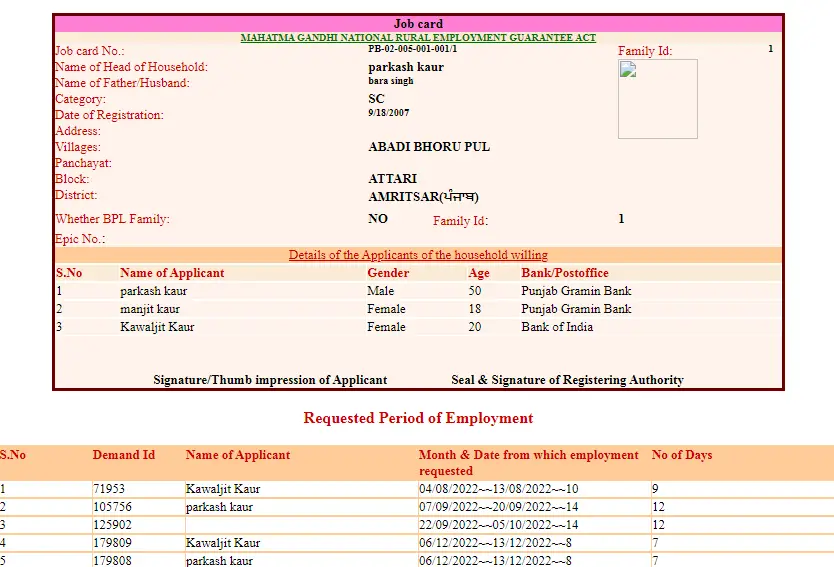Click demand id 179808
The height and width of the screenshot is (567, 834).
tap(112, 561)
